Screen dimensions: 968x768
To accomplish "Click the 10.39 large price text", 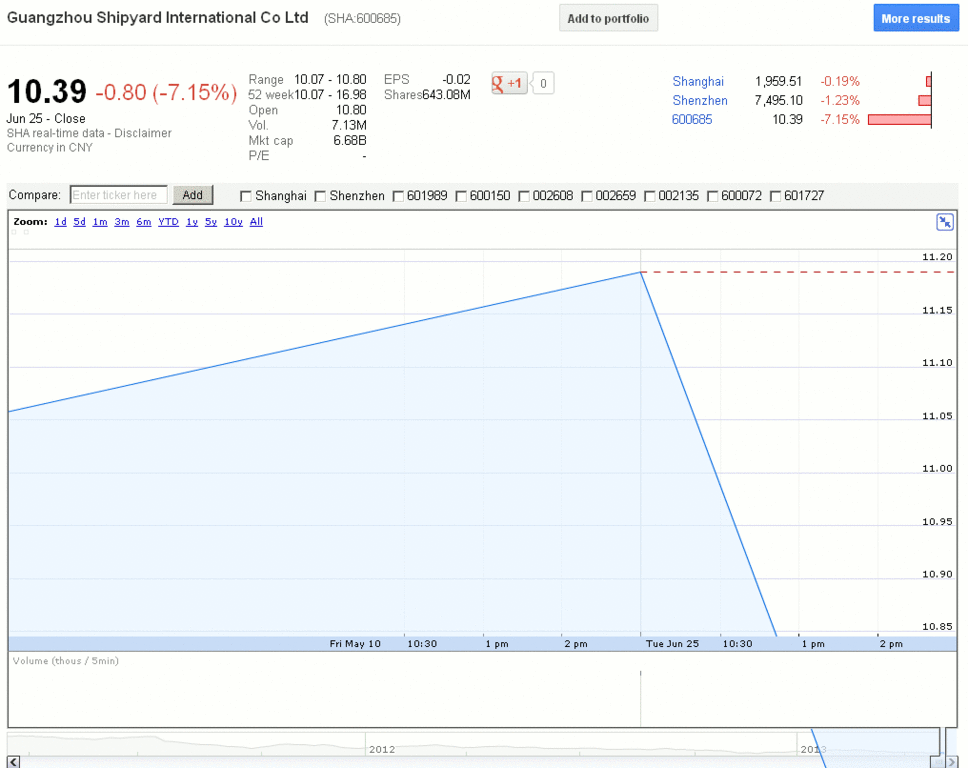I will [x=47, y=92].
